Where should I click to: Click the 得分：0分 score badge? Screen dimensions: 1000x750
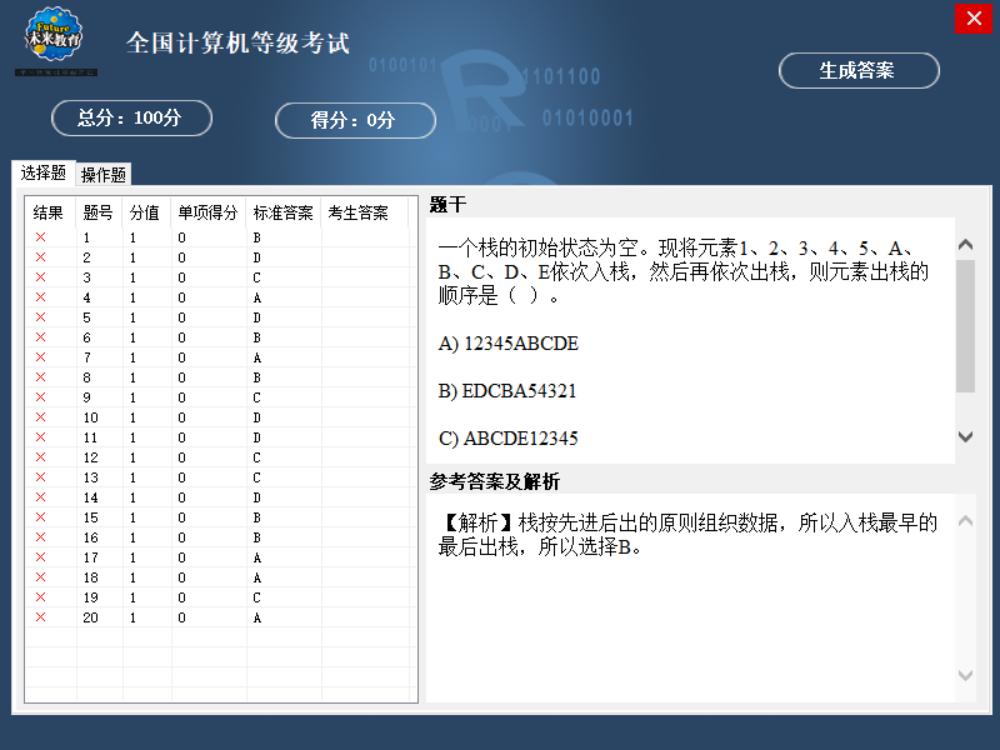[355, 121]
